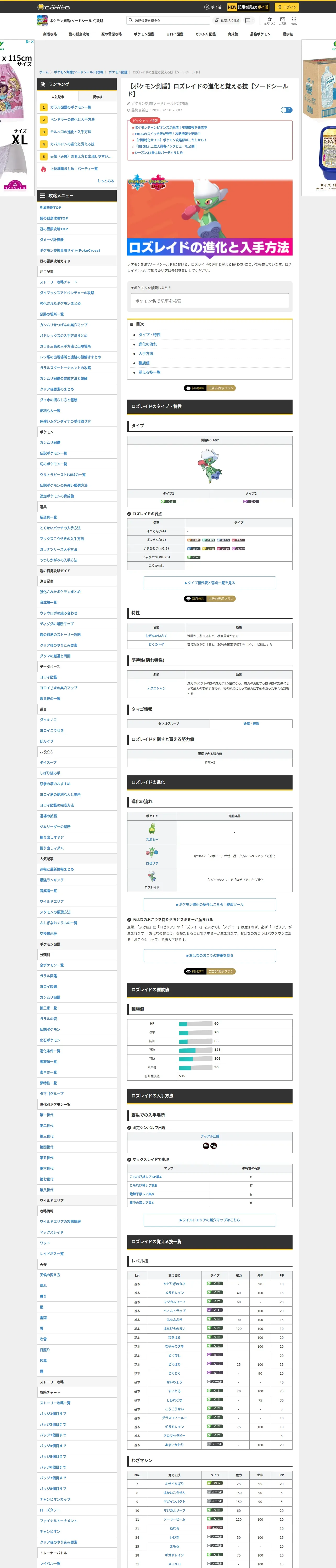The image size is (336, 1568).
Task: Open the メガドレイン move link
Action: (x=174, y=1293)
